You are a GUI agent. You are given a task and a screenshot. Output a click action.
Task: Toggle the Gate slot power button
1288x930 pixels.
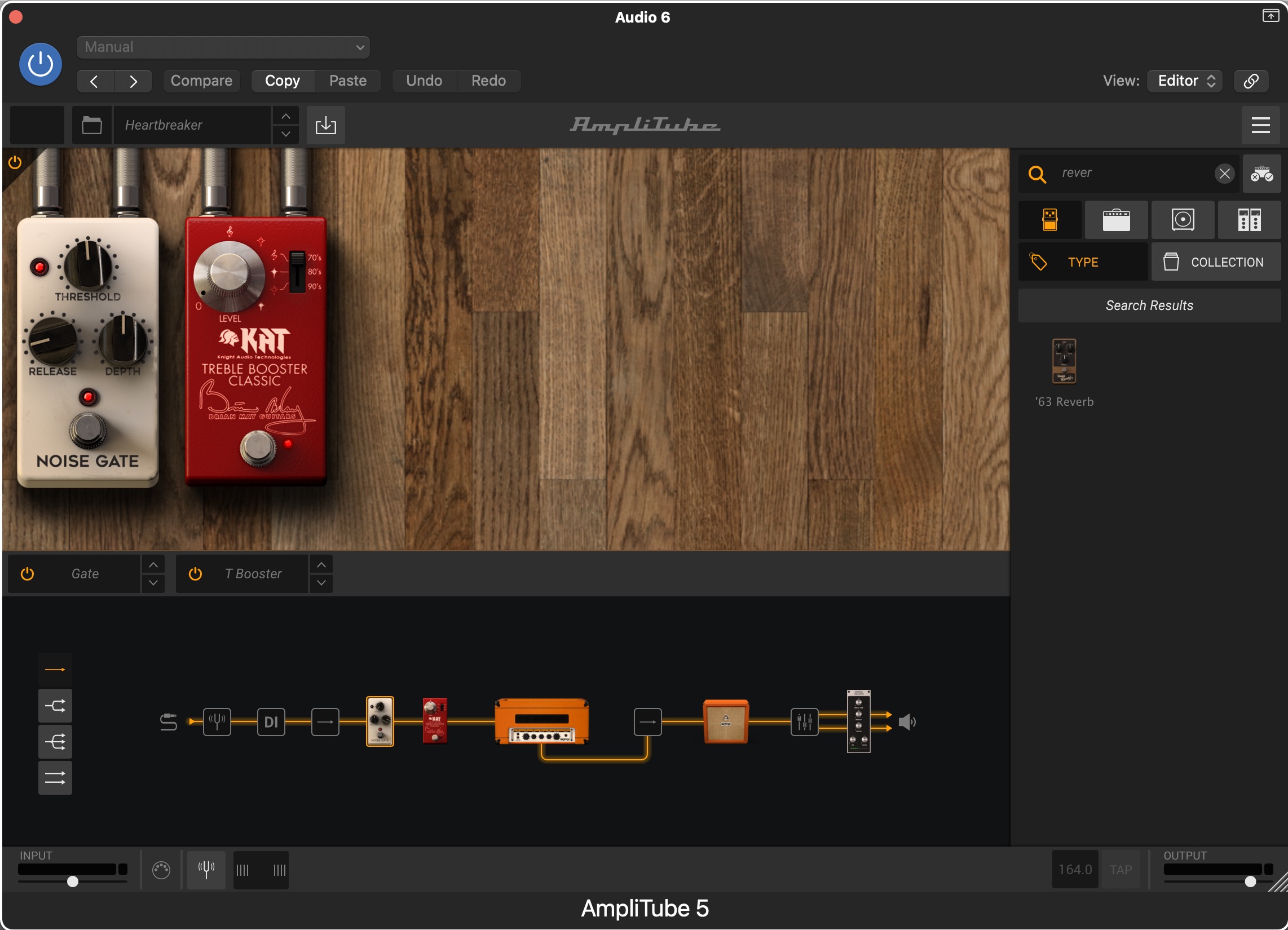[27, 574]
